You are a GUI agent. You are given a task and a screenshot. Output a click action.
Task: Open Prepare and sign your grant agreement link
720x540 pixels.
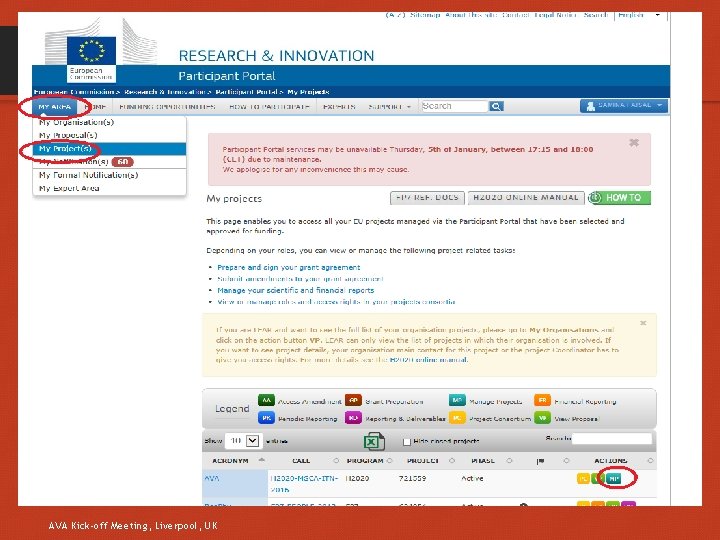pos(288,267)
